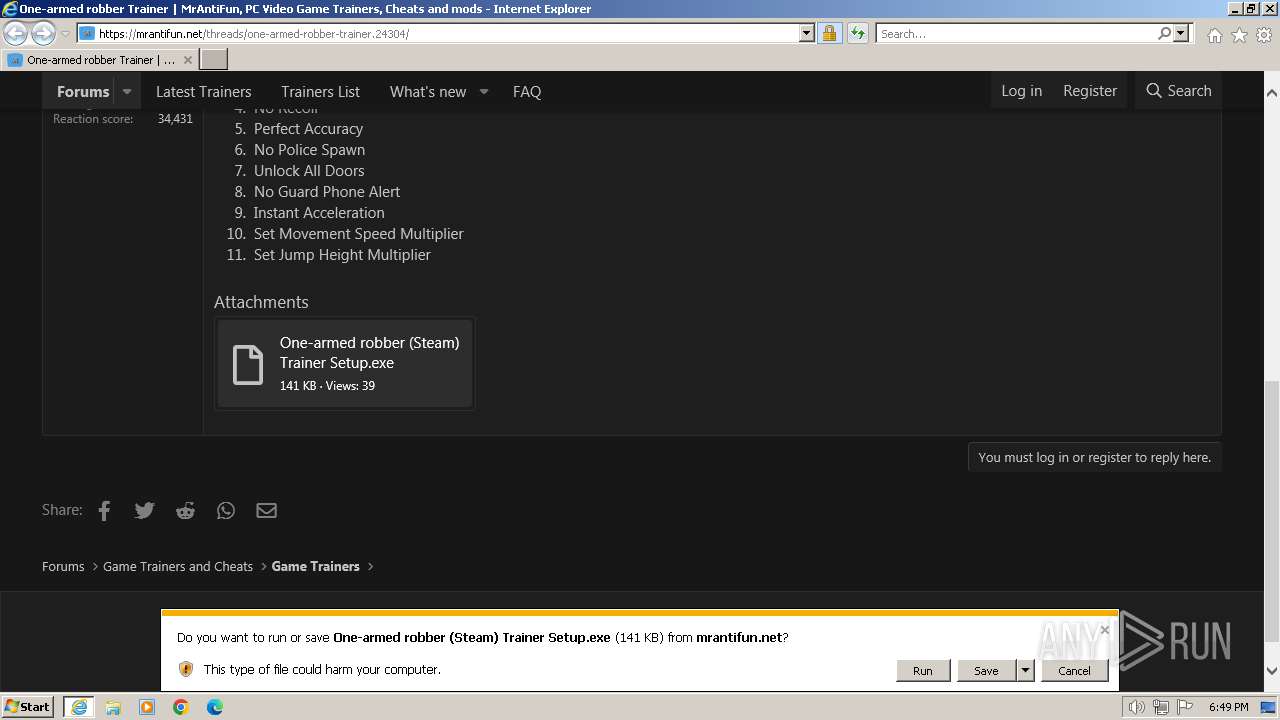Click the Refresh page icon
The width and height of the screenshot is (1280, 720).
click(857, 33)
